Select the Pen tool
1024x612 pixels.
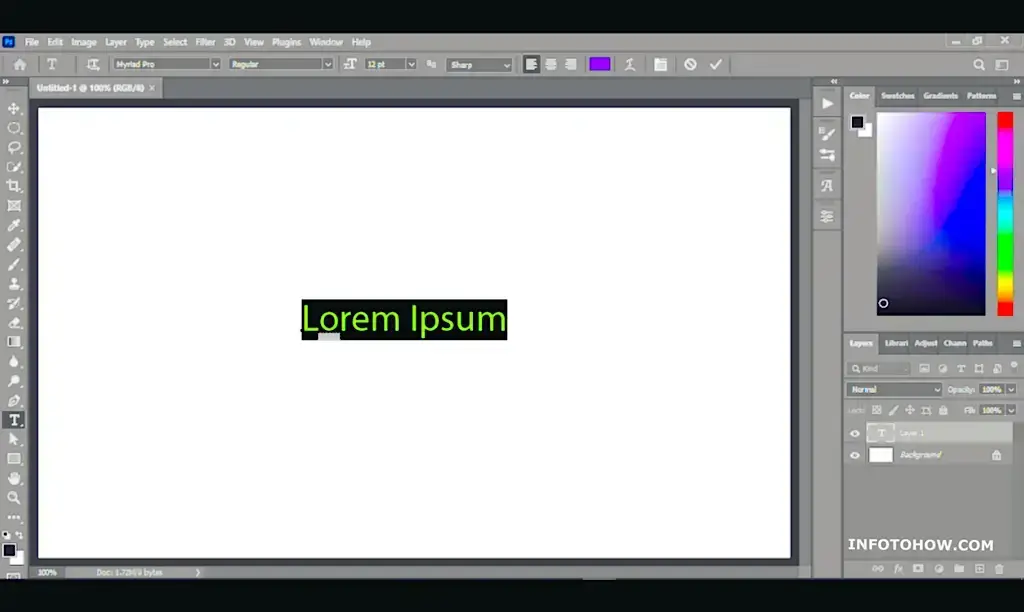[x=14, y=400]
